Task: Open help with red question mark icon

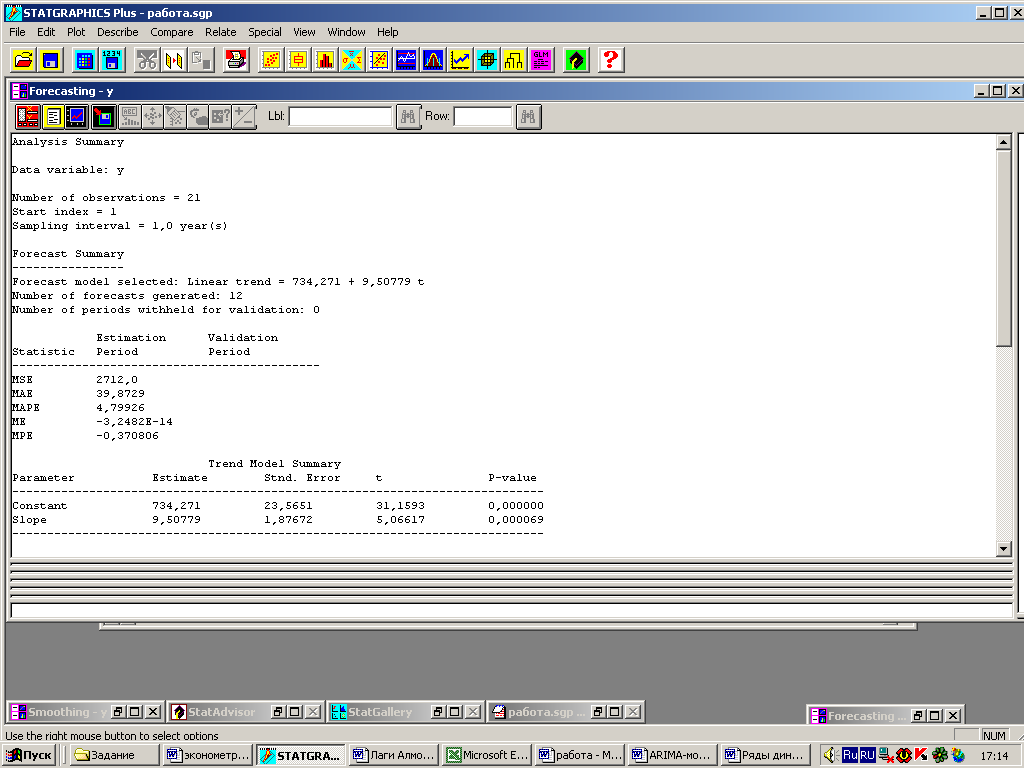Action: pos(611,60)
